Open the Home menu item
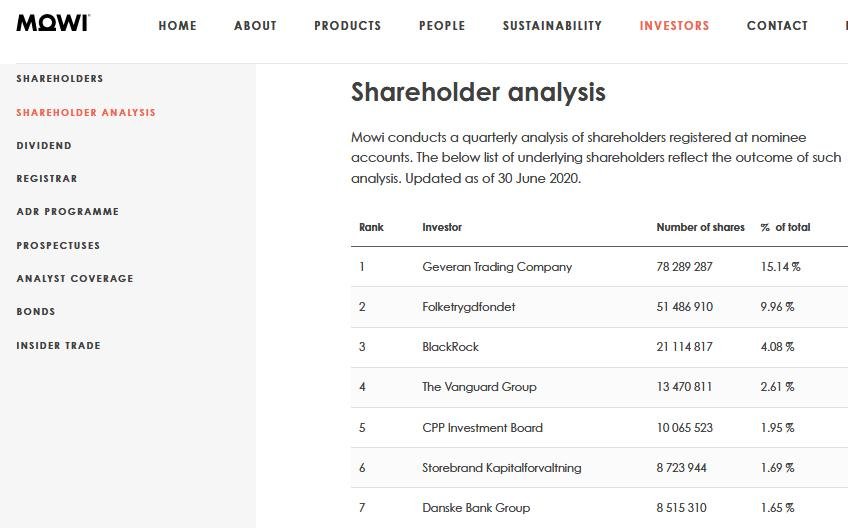Viewport: 848px width, 528px height. [x=178, y=26]
